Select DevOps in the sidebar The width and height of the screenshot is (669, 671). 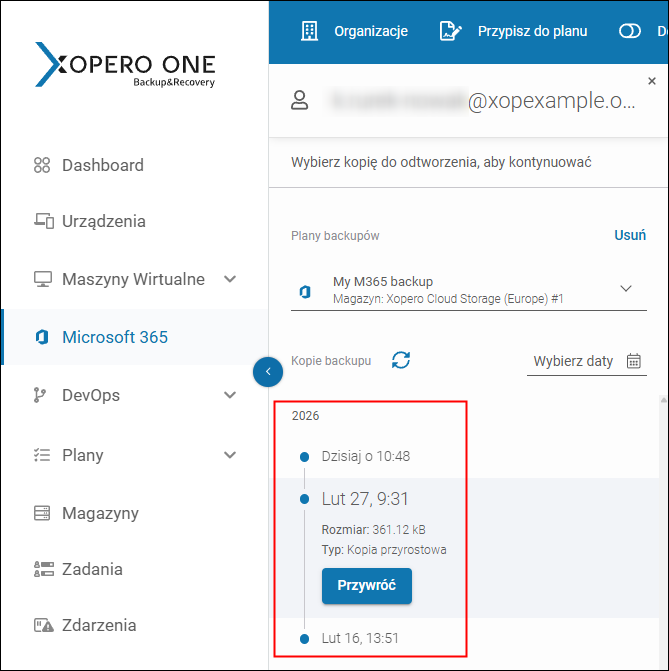91,395
